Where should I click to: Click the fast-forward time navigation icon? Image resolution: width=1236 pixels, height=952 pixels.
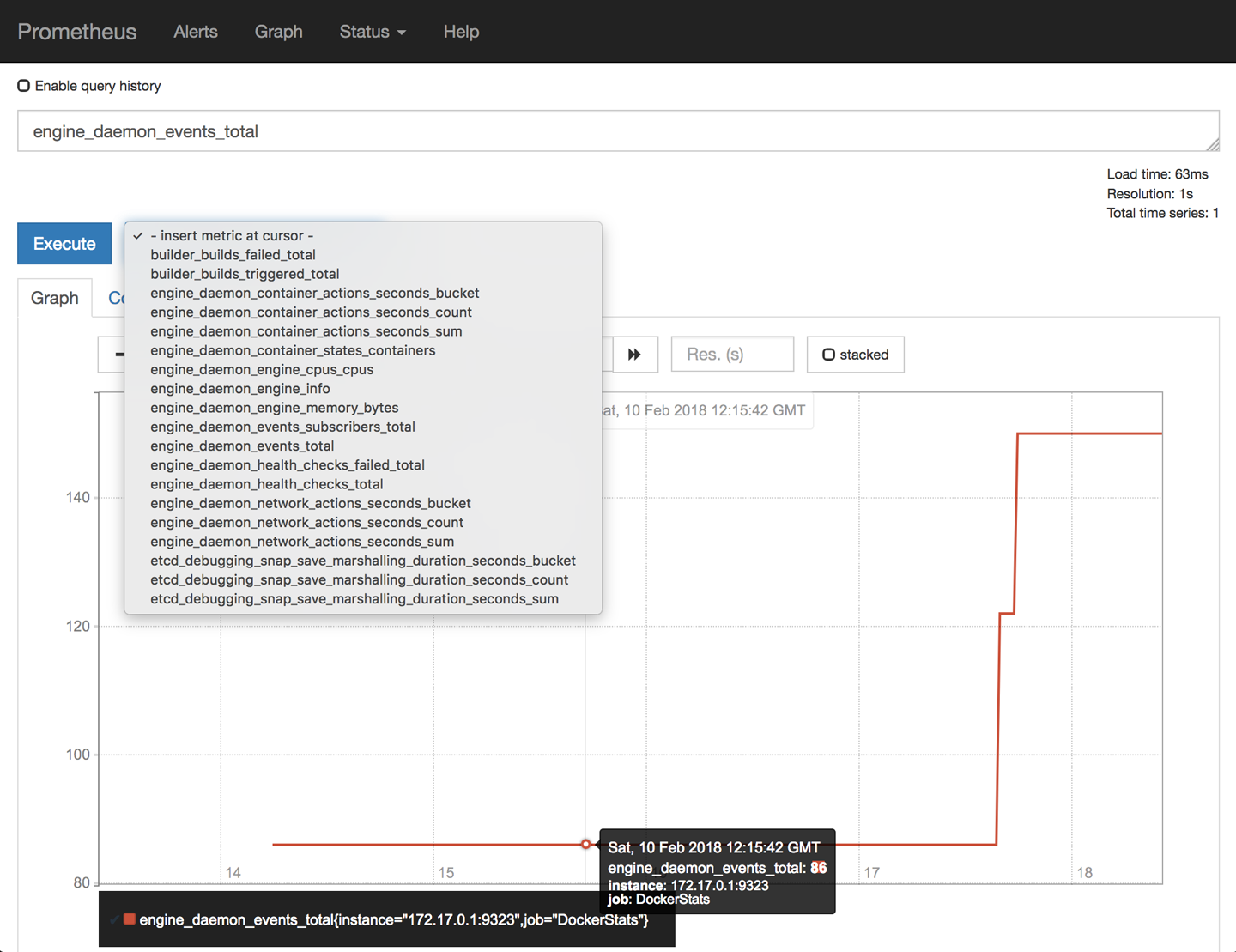[635, 354]
